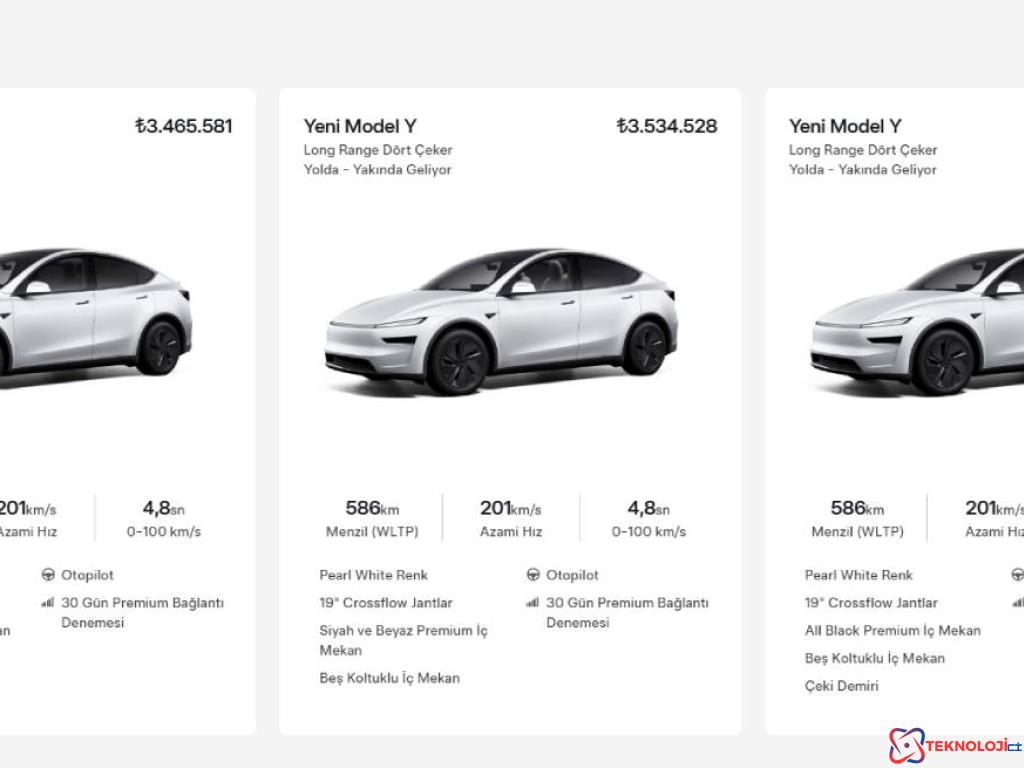Select Beş Koltuklu İç Mekan on middle card
This screenshot has width=1024, height=768.
point(389,678)
